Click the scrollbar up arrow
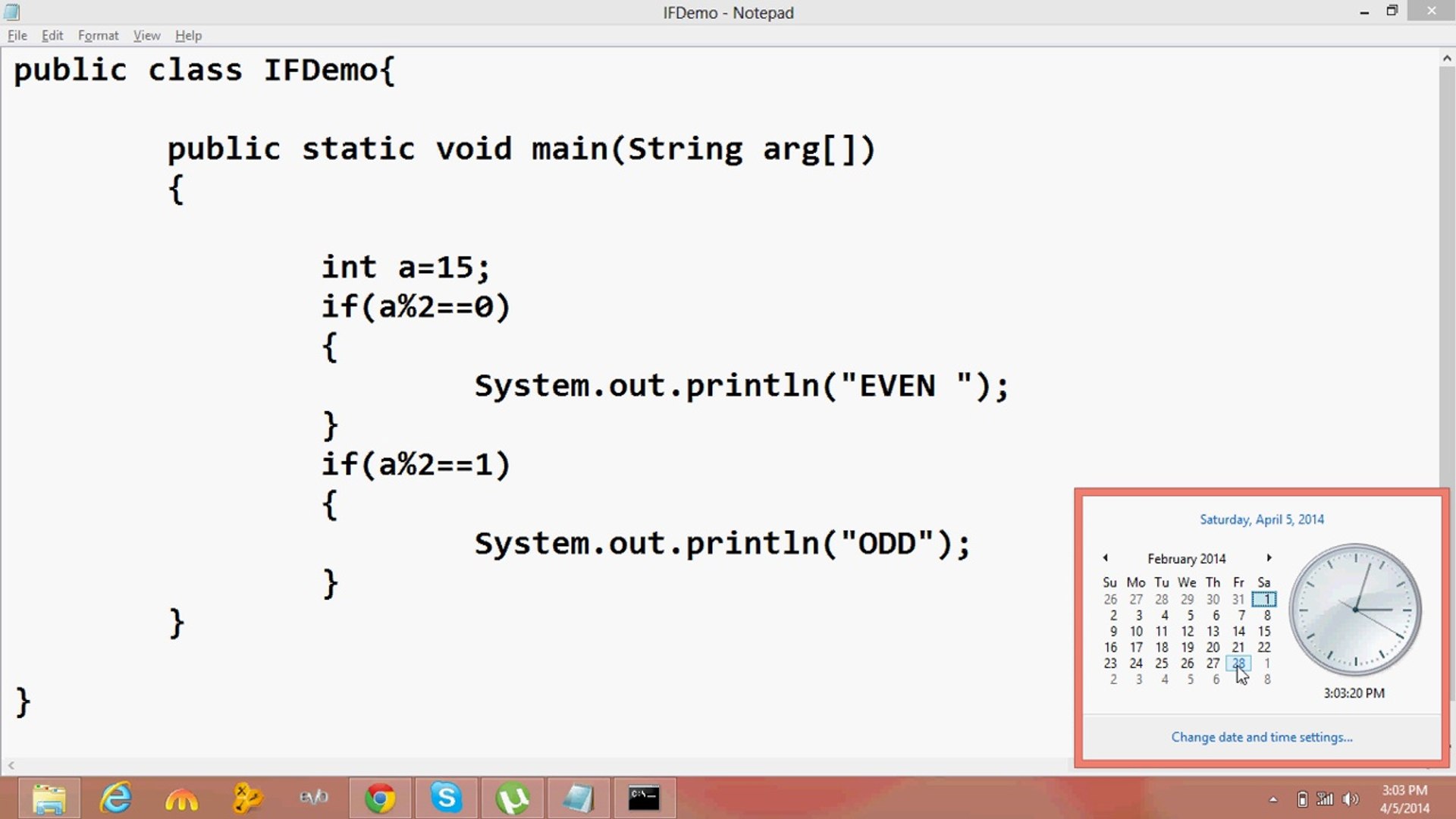1456x819 pixels. click(1445, 57)
